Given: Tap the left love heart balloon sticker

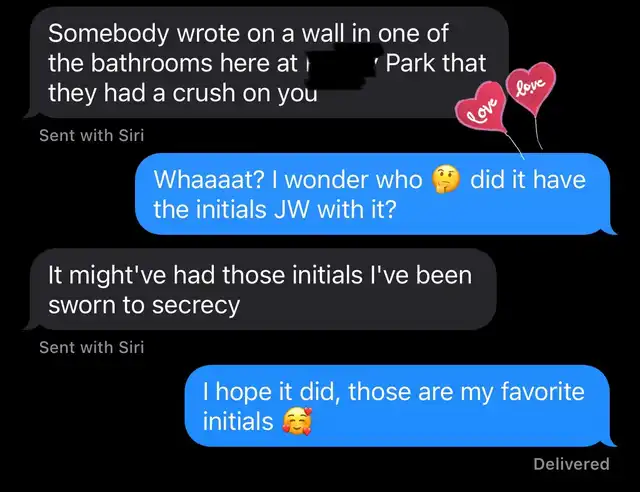Looking at the screenshot, I should (x=482, y=107).
